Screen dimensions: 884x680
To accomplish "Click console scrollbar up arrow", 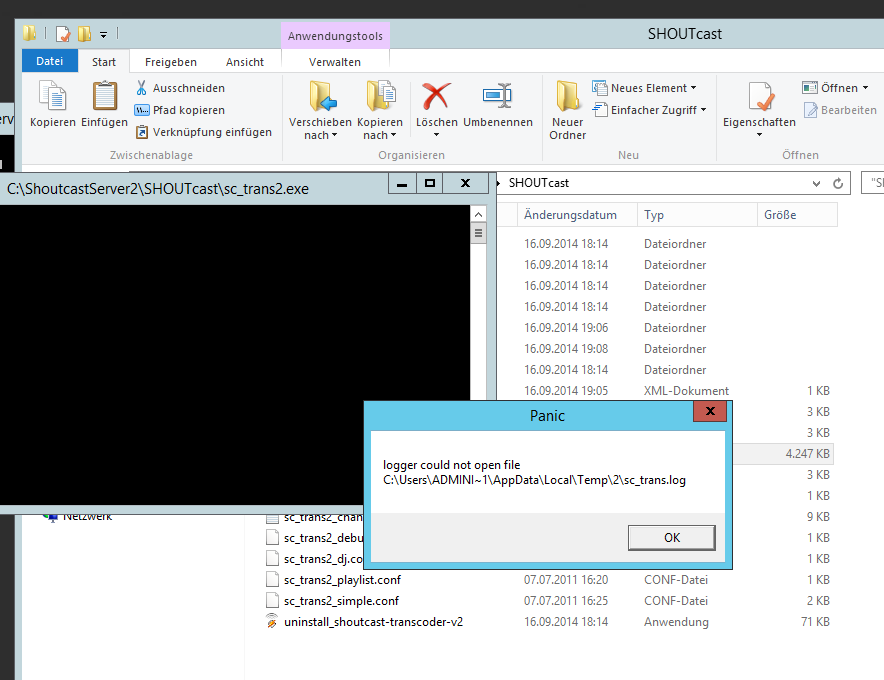I will click(x=478, y=214).
